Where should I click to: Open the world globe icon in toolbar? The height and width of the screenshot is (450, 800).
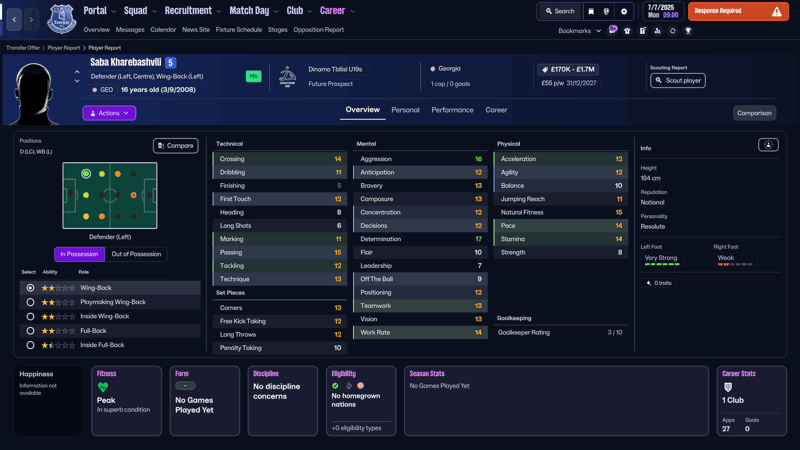606,11
